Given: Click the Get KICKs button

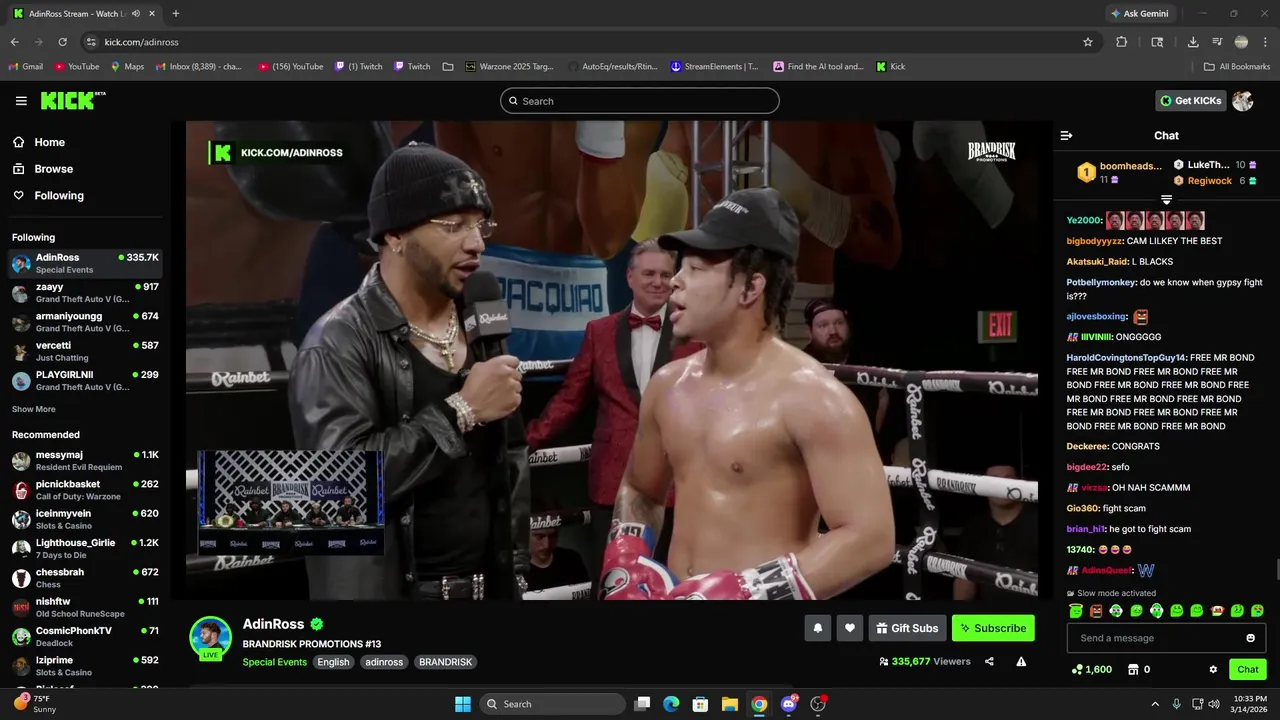Looking at the screenshot, I should (x=1191, y=101).
